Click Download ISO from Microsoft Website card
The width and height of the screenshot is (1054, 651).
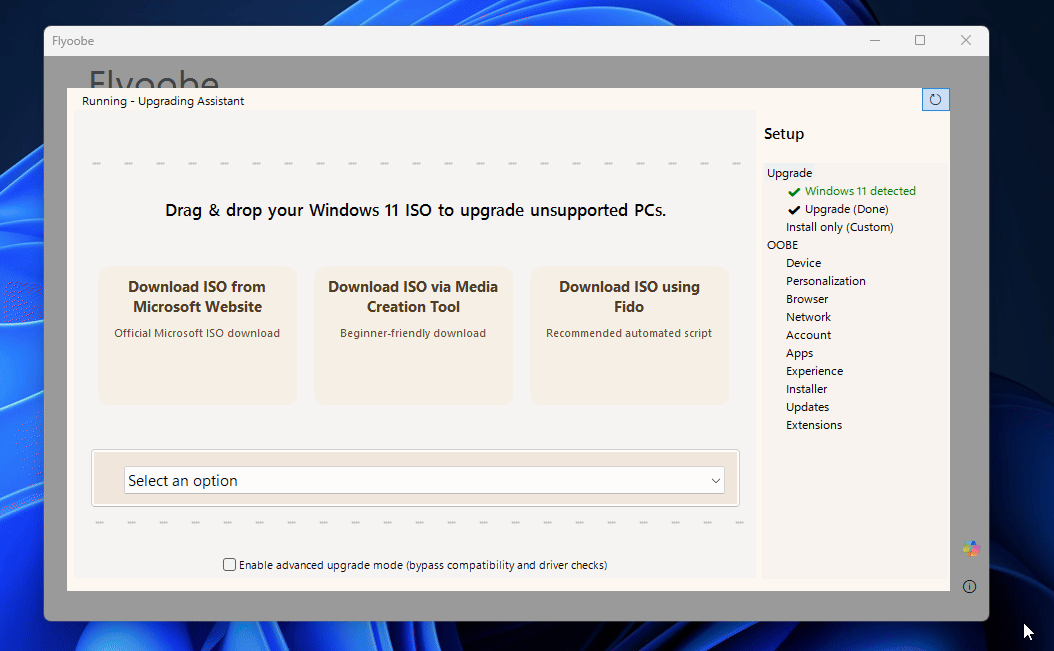pyautogui.click(x=198, y=336)
